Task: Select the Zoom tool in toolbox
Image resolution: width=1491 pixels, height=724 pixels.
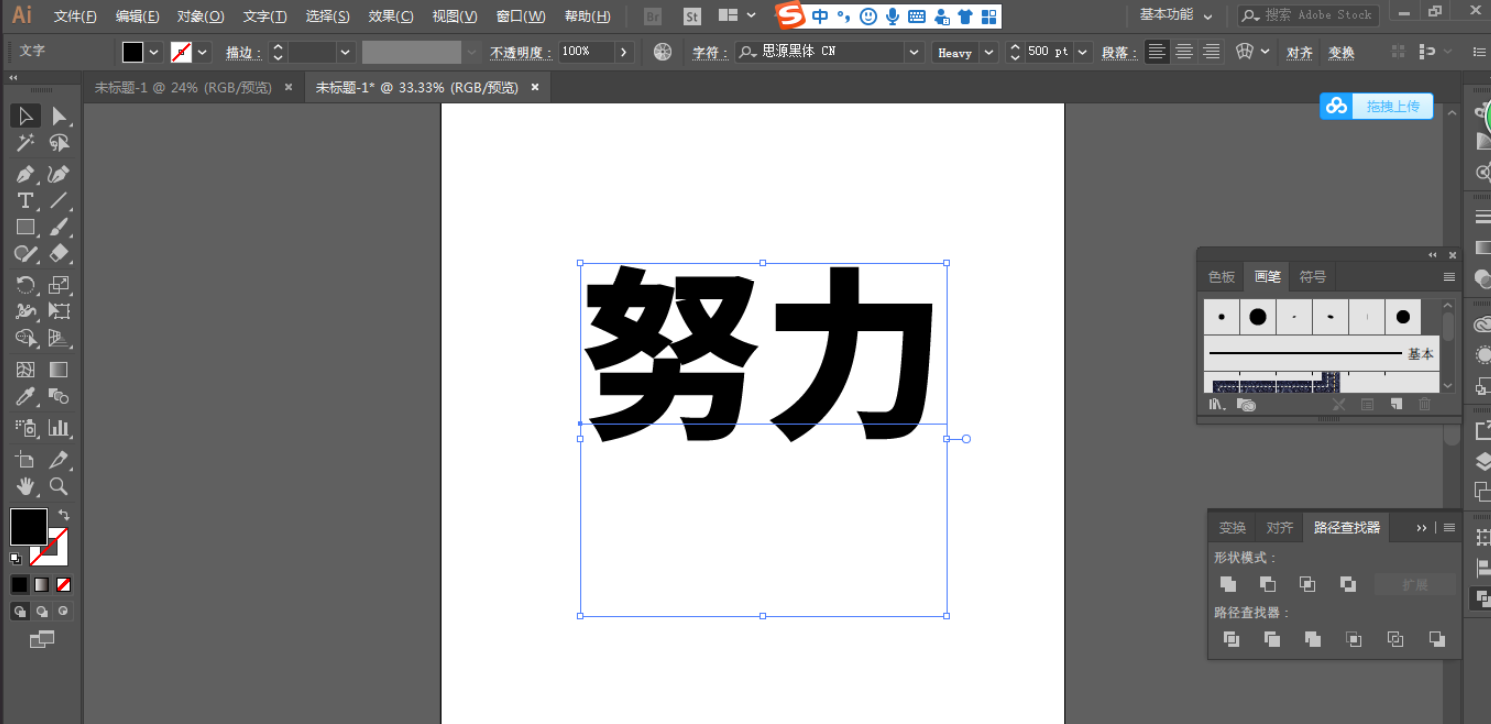Action: 59,487
